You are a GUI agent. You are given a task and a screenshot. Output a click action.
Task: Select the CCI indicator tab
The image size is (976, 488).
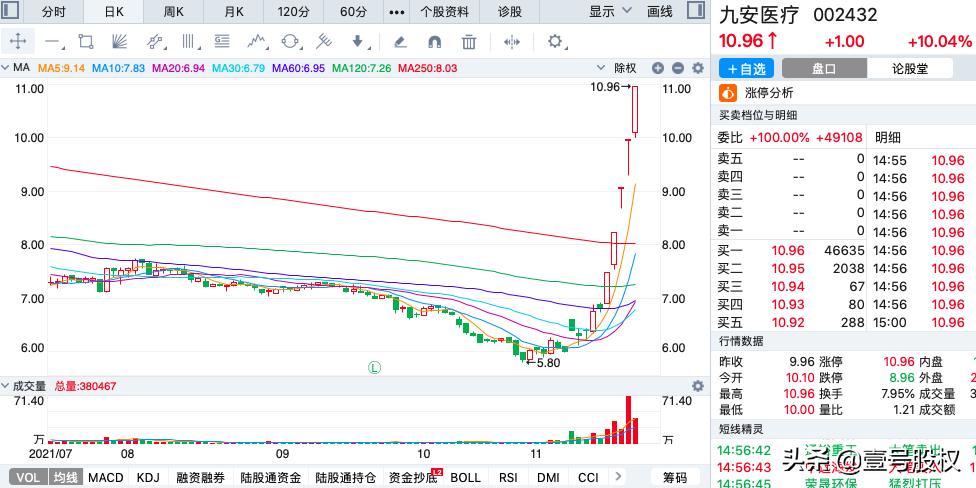coord(588,477)
